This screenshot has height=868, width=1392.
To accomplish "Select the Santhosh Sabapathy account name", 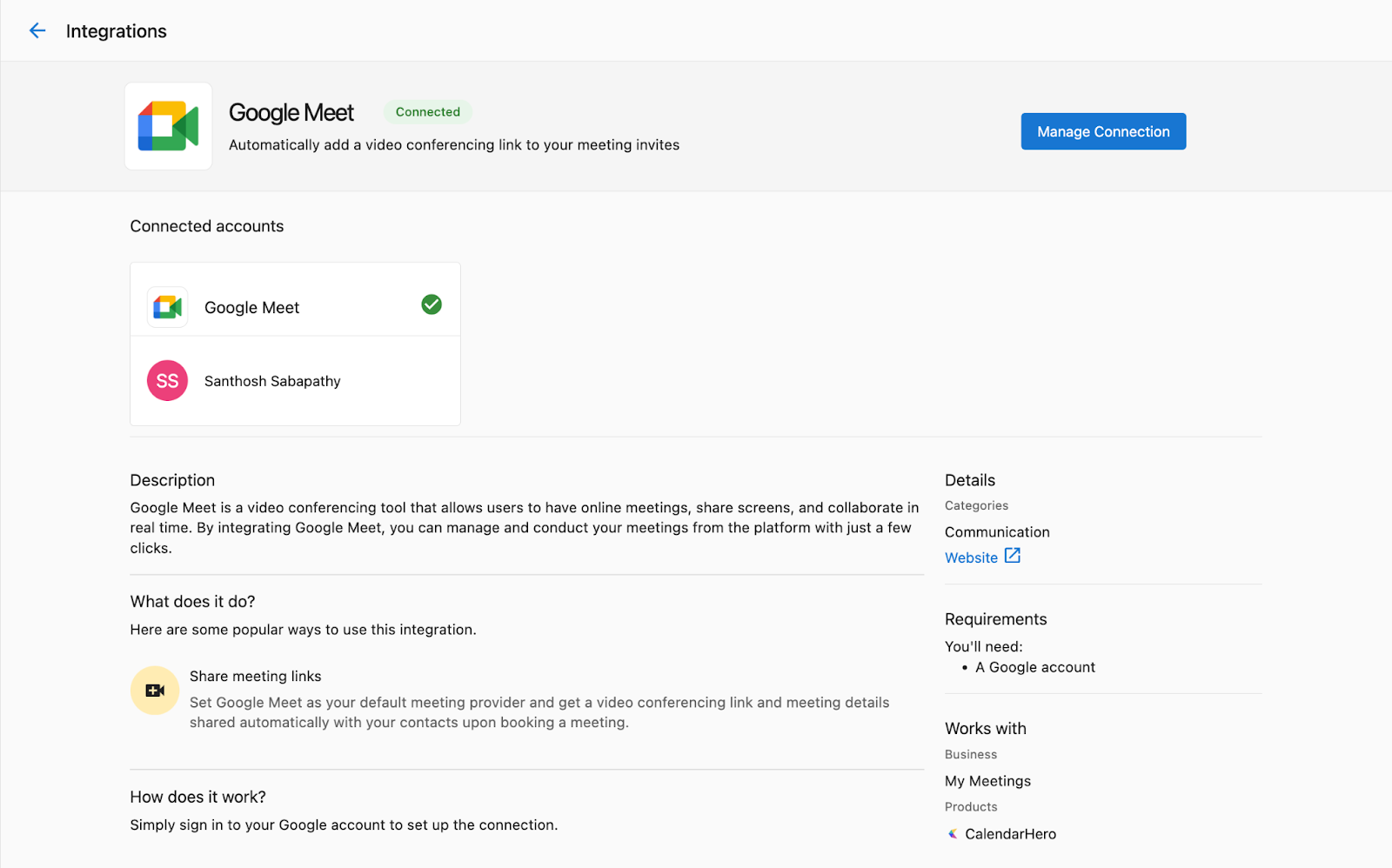I will [272, 381].
